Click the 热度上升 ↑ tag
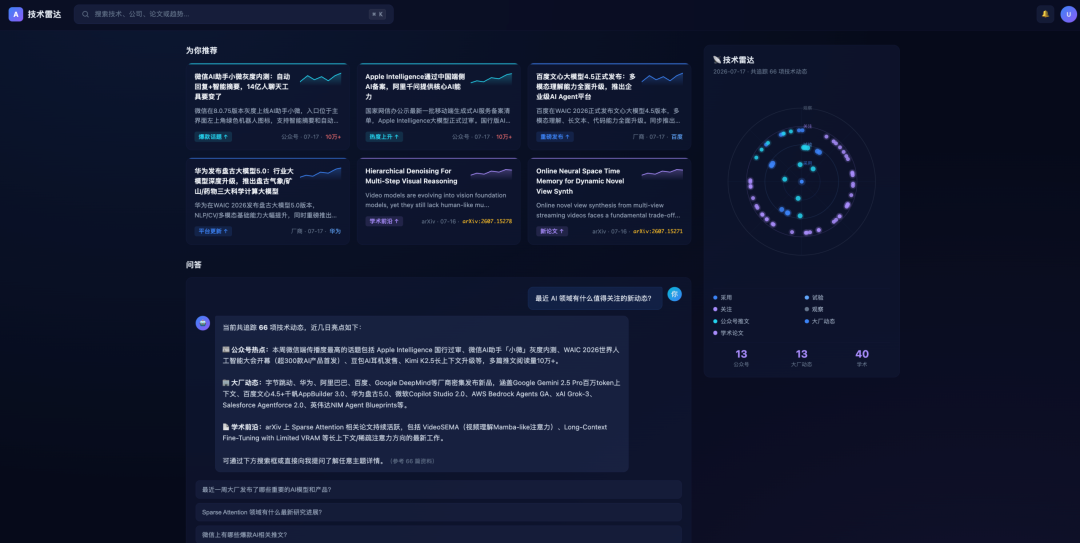This screenshot has width=1080, height=543. coord(384,136)
